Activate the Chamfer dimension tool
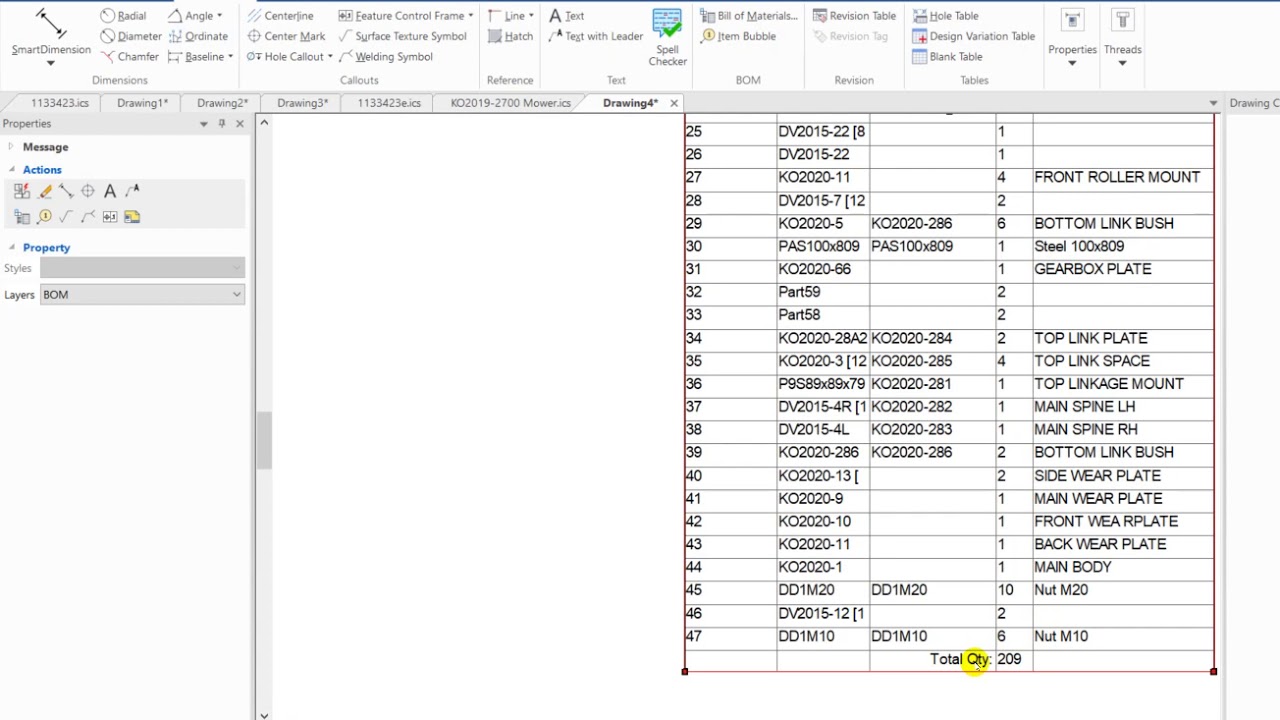Screen dimensions: 1280x720 click(x=129, y=57)
